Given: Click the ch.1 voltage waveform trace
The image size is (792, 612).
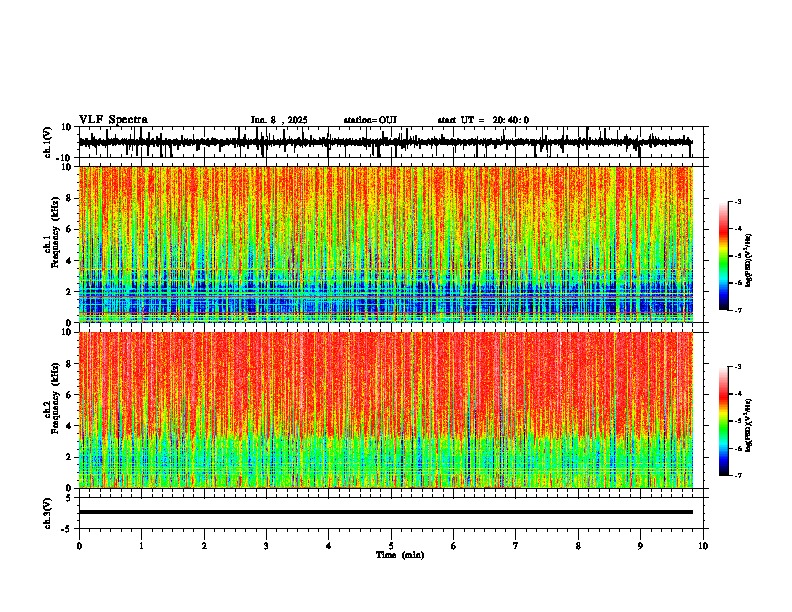Looking at the screenshot, I should [x=385, y=142].
